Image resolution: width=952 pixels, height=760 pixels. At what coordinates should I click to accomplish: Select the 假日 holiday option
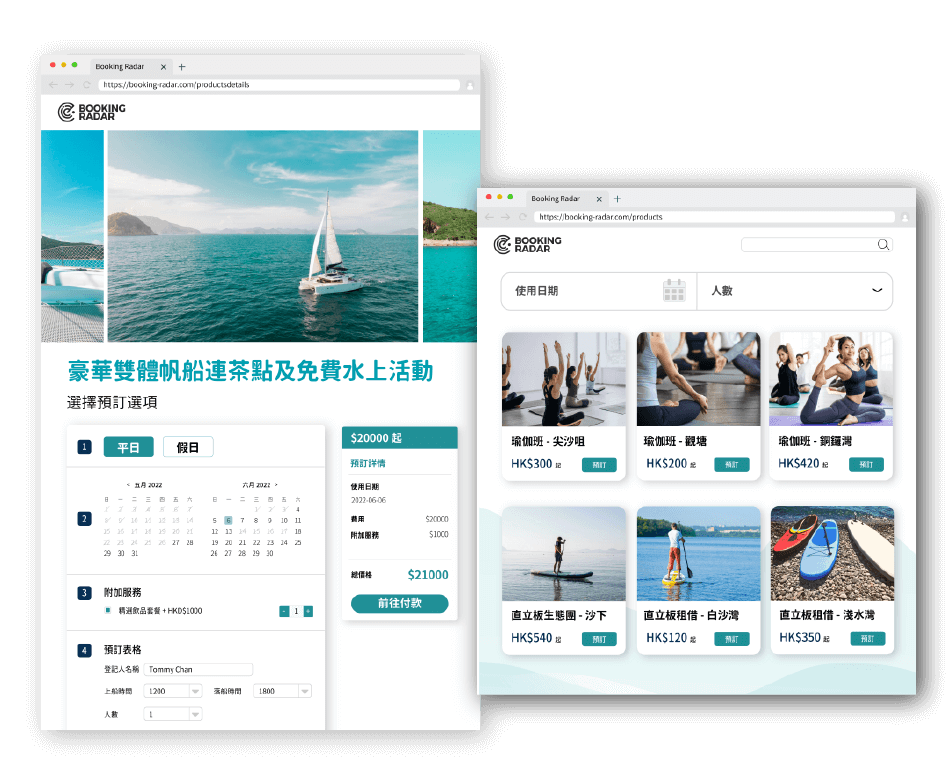pos(189,446)
